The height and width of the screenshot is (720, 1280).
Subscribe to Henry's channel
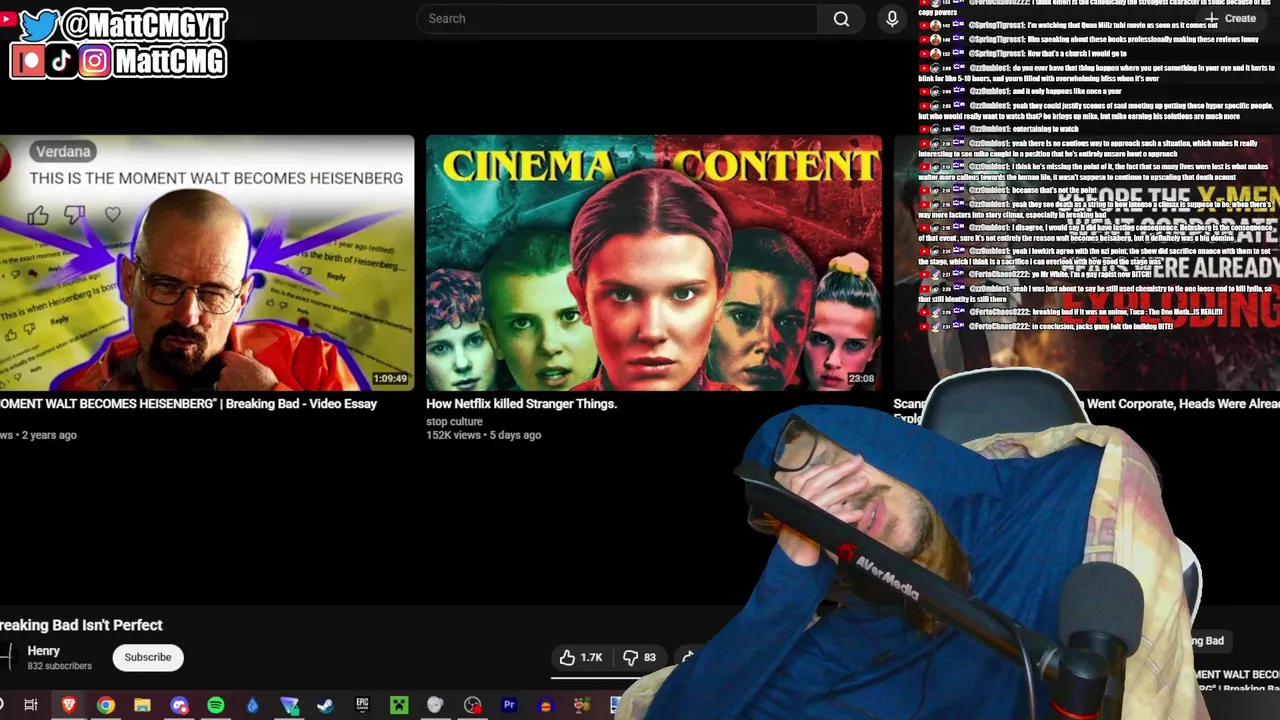147,657
